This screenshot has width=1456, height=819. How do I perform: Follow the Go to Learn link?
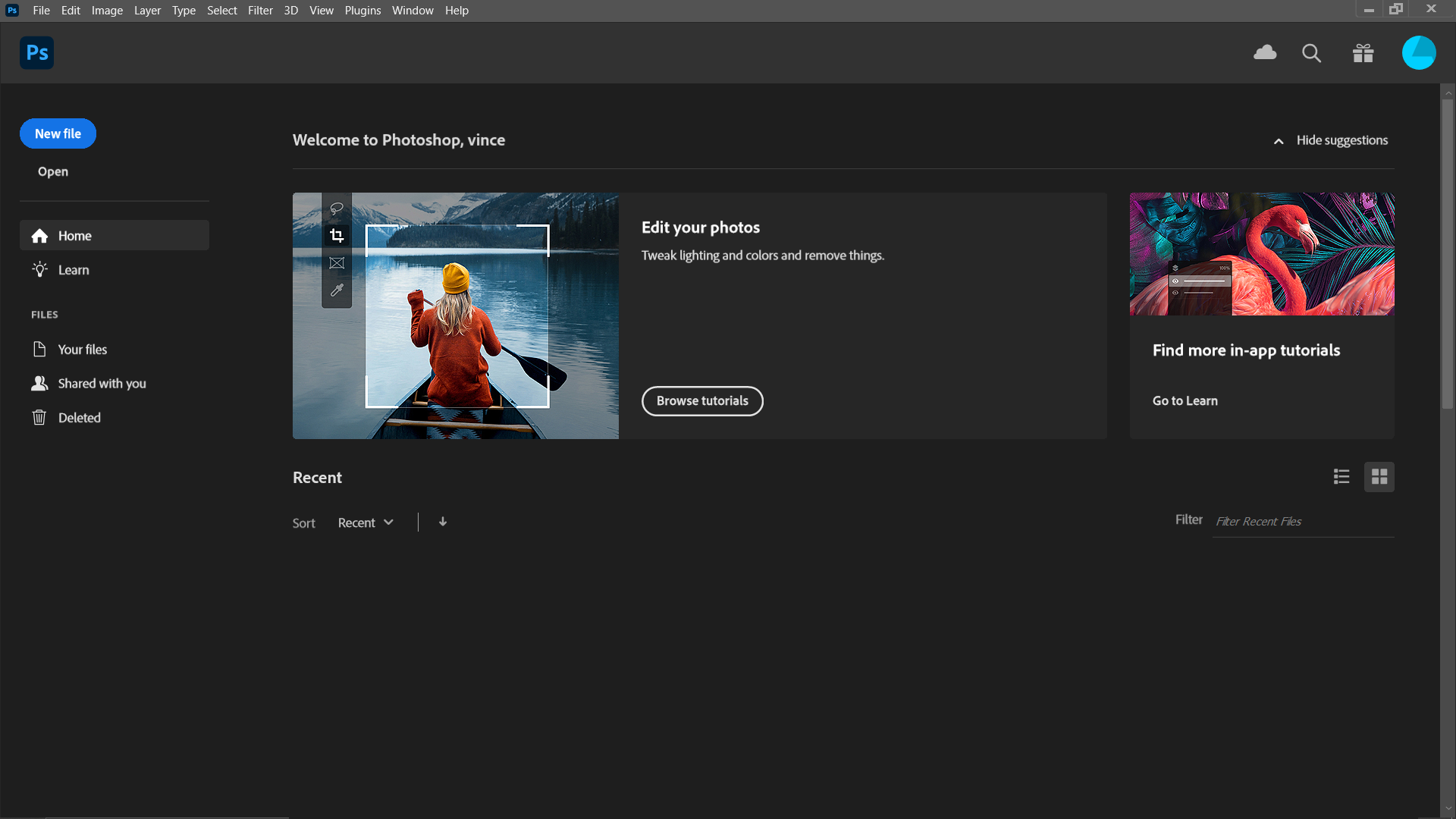click(x=1185, y=401)
